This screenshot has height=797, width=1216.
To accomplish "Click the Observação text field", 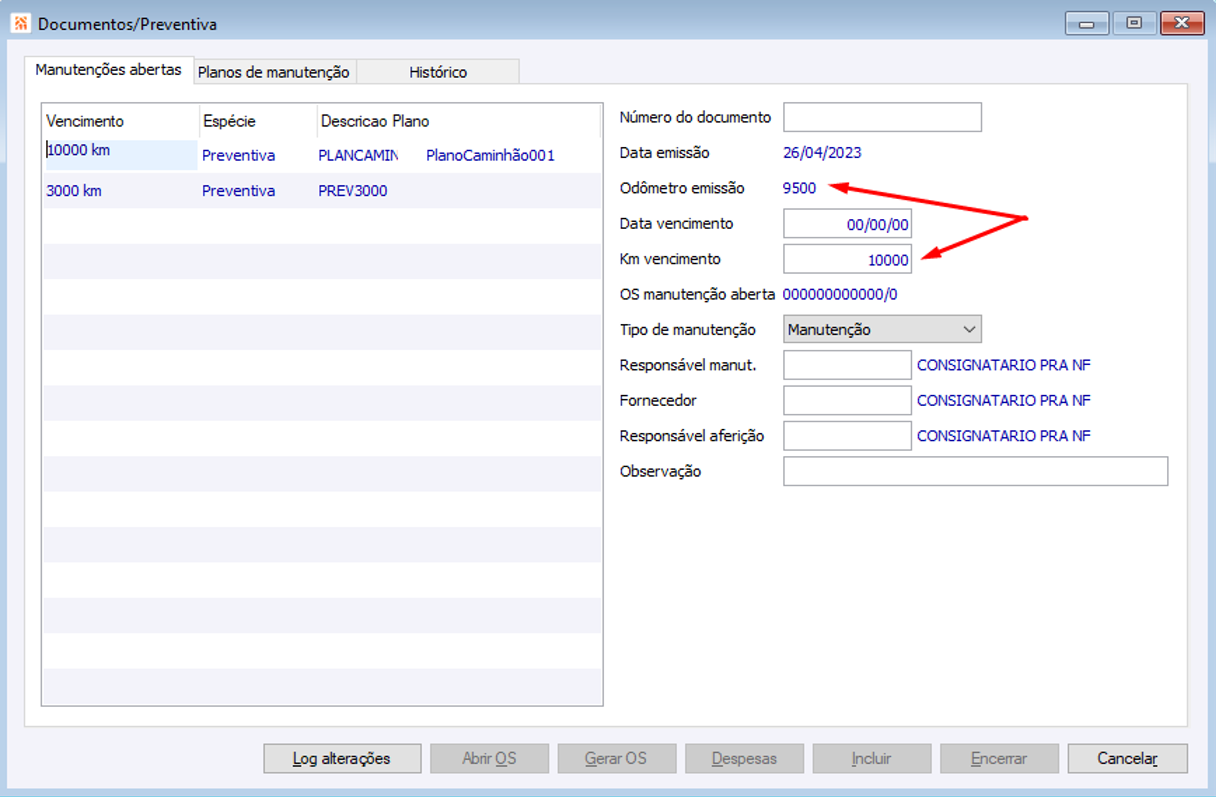I will [975, 471].
